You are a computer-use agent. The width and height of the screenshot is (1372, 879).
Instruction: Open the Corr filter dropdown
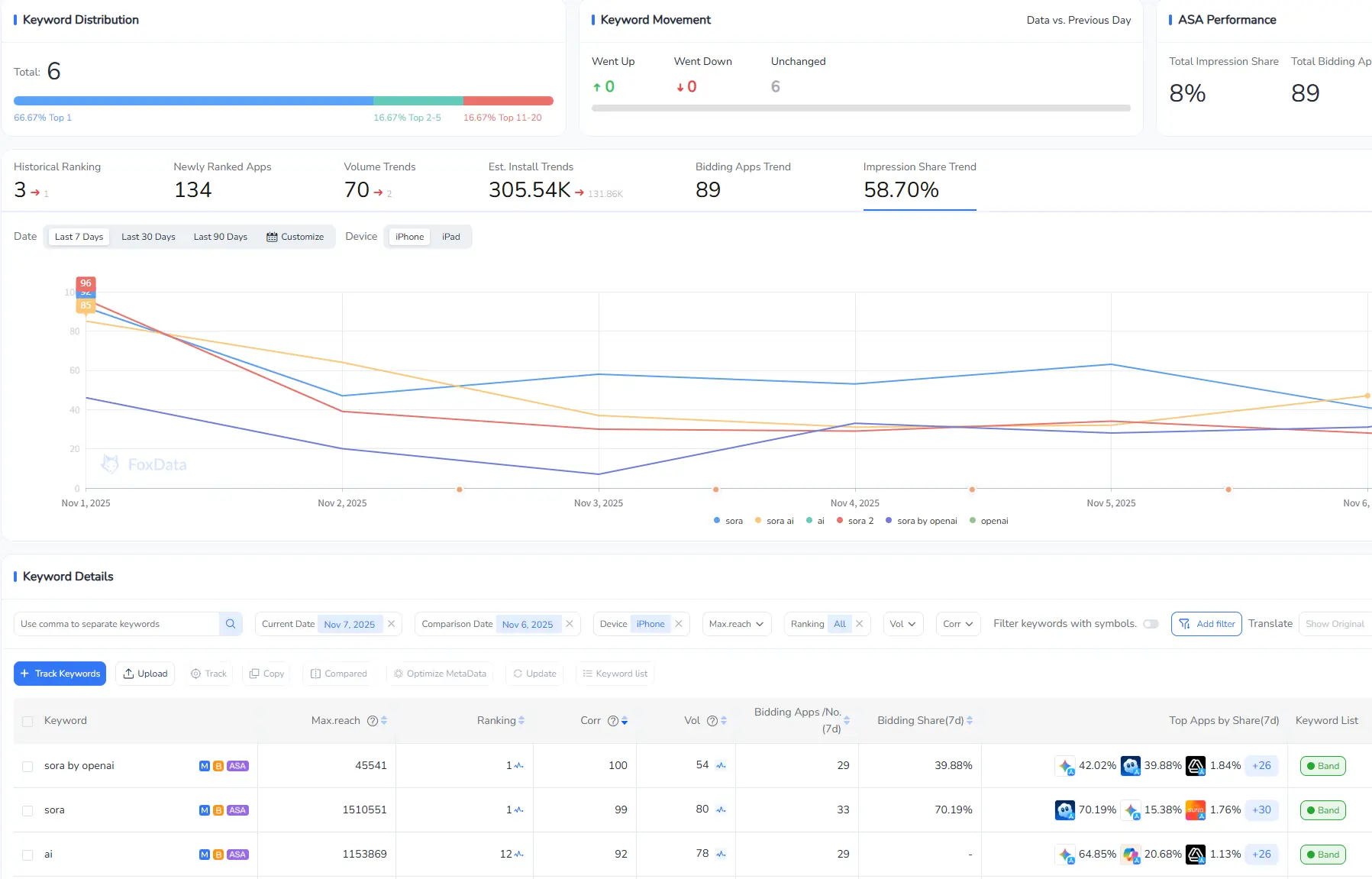(957, 624)
